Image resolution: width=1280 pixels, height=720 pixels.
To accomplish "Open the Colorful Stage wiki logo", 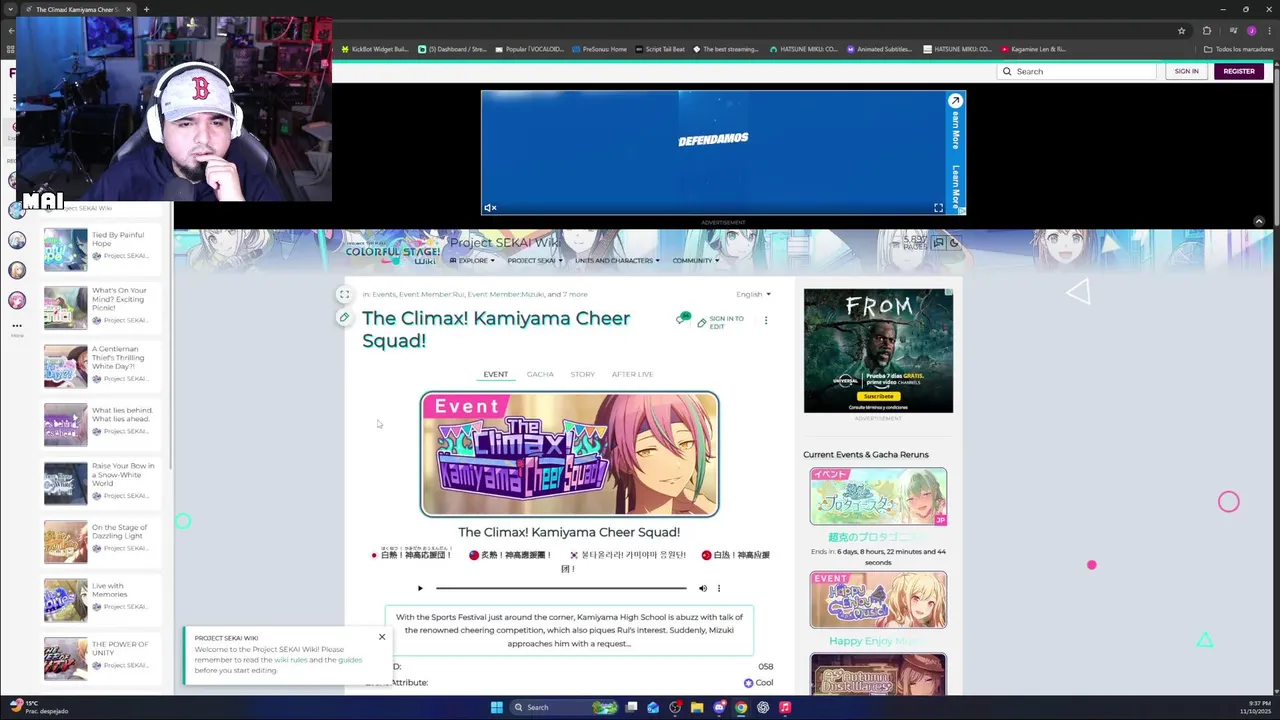I will point(392,249).
